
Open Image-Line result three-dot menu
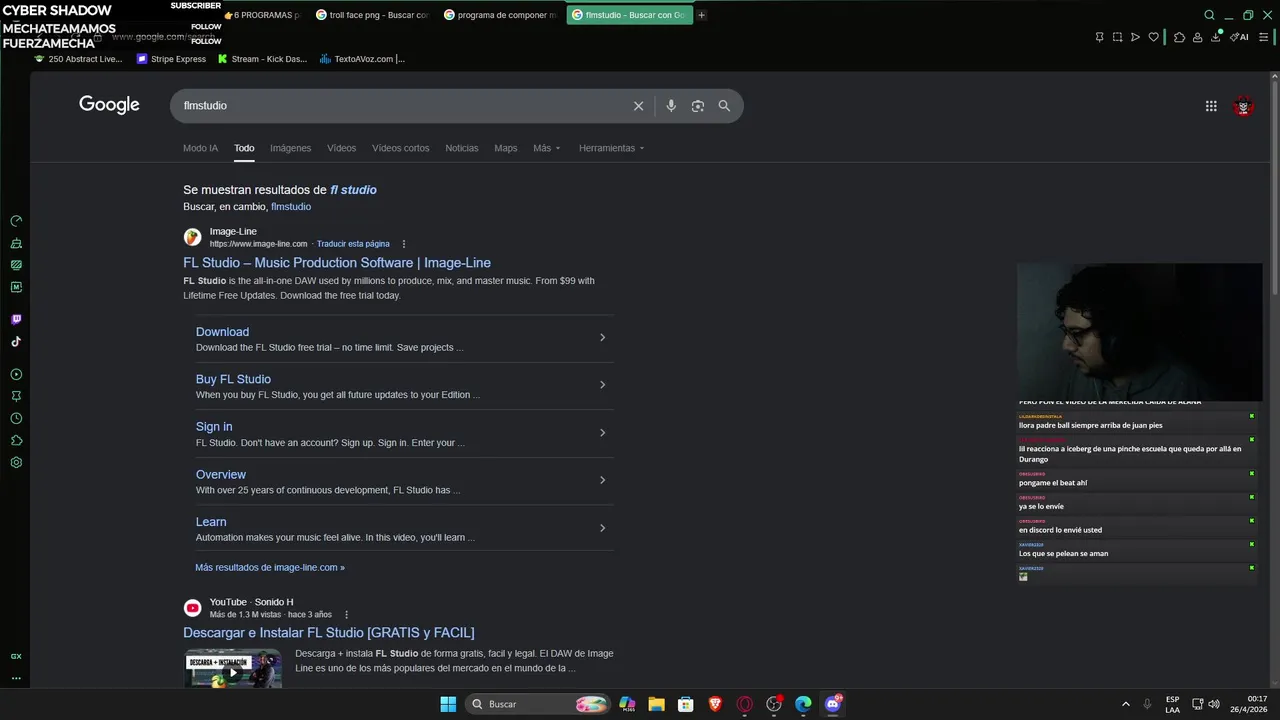[404, 244]
